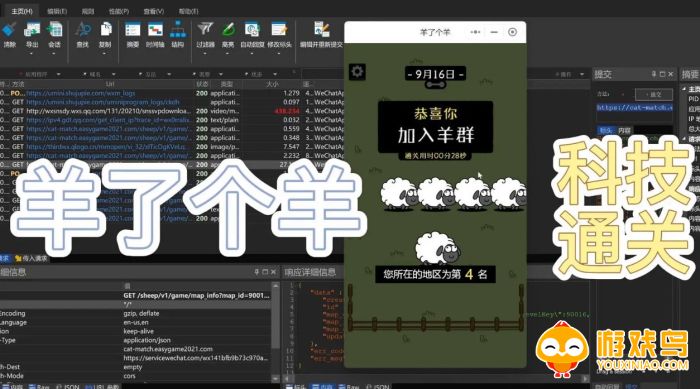This screenshot has width=700, height=389.
Task: Expand the 修改标头 dropdown arrow
Action: (279, 54)
